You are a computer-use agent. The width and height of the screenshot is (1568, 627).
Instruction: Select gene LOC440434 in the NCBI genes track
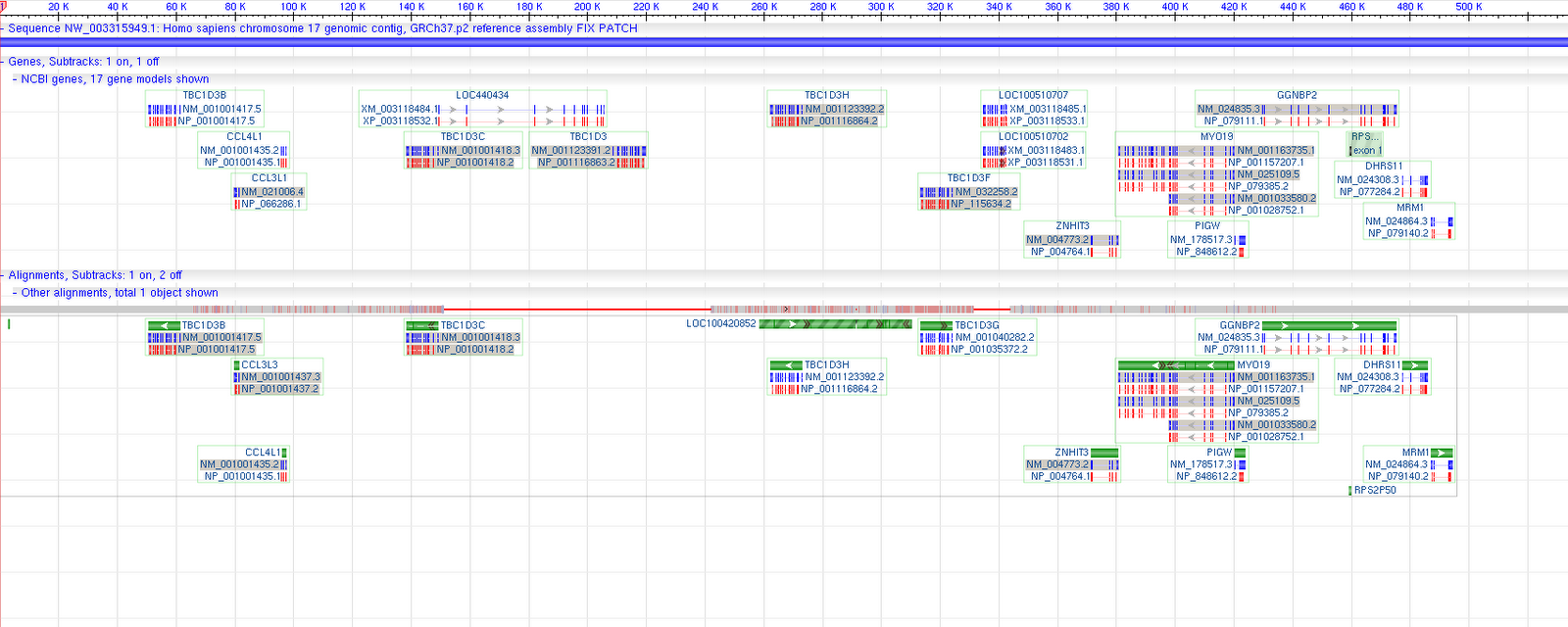click(482, 95)
